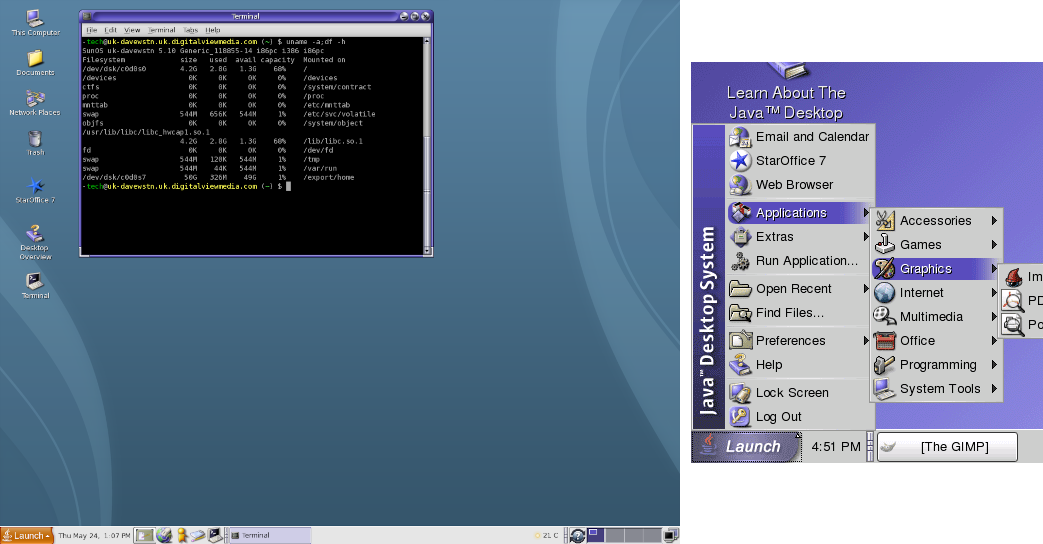Click the terminal's vertical scrollbar down arrow

[428, 251]
